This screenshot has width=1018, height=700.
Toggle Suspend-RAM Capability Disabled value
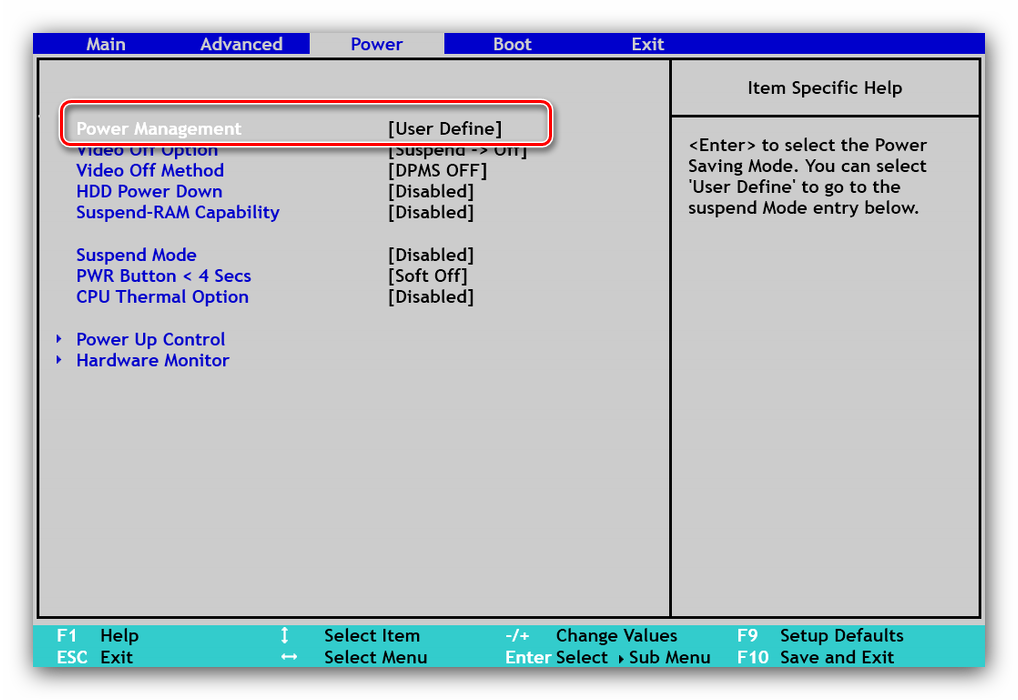point(431,212)
